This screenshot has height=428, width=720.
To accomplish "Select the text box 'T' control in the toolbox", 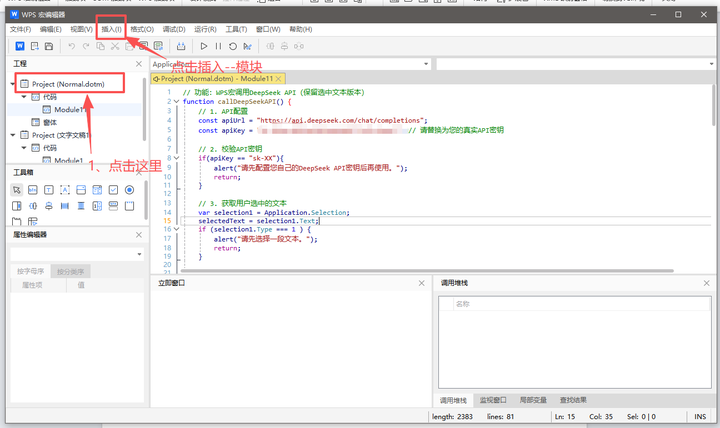I will pyautogui.click(x=49, y=190).
